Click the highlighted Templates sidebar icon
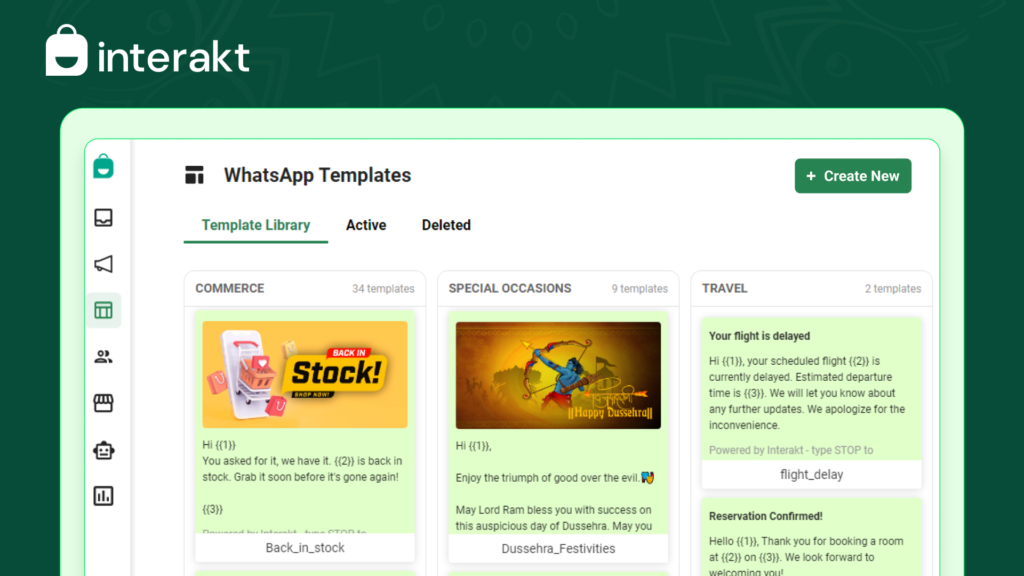 click(103, 310)
